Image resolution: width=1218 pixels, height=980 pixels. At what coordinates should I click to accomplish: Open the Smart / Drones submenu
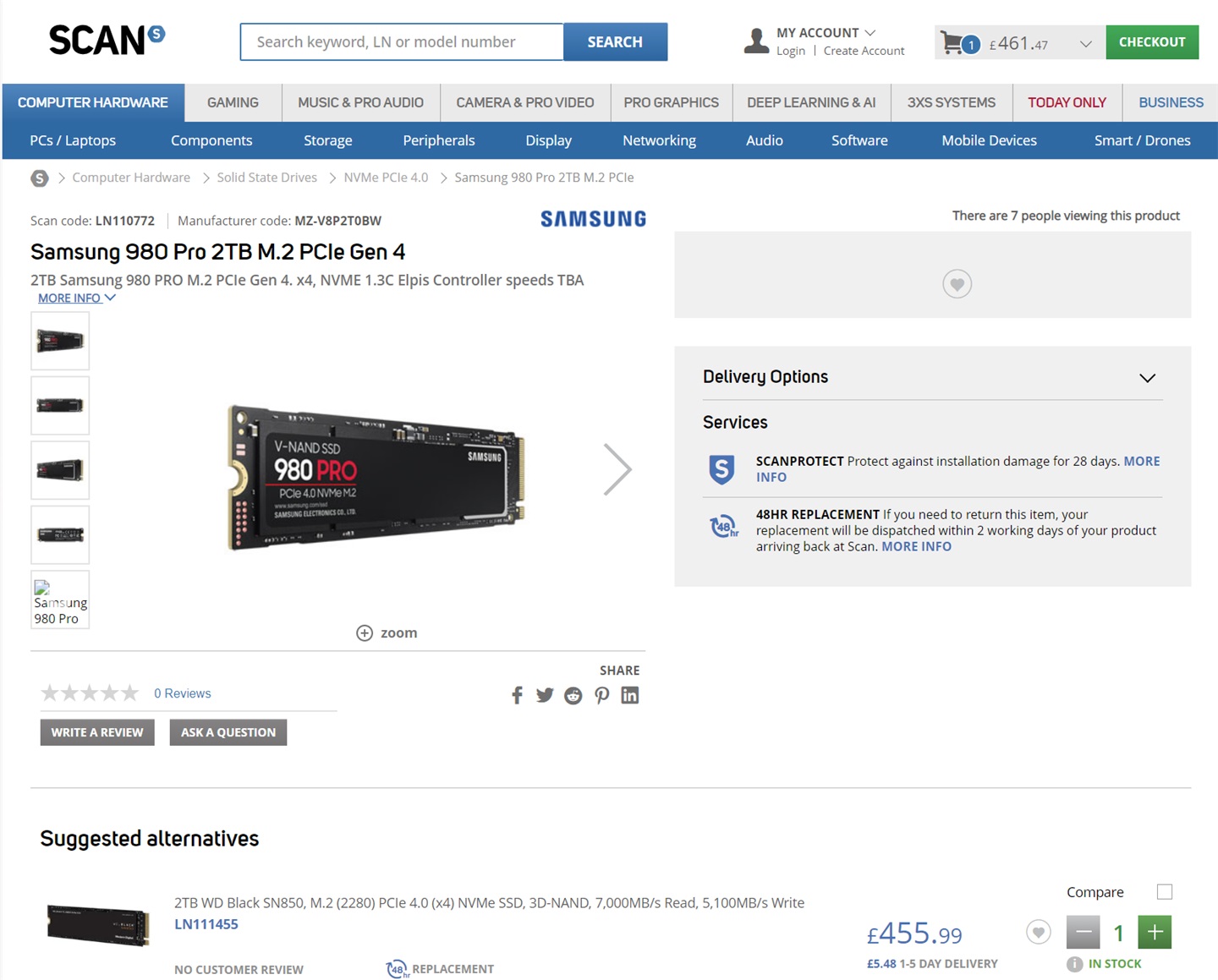[x=1142, y=140]
